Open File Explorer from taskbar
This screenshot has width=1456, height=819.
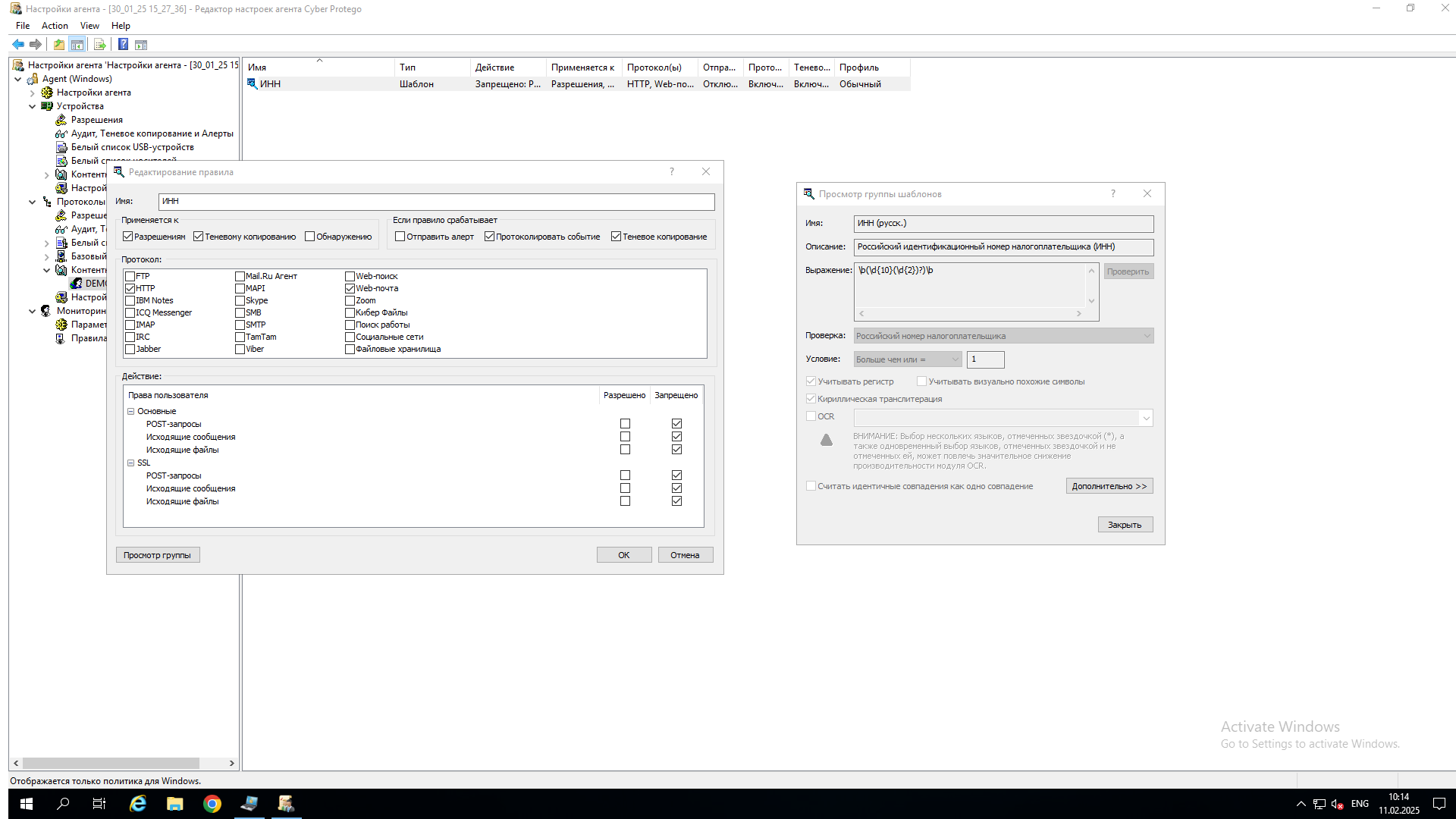[x=174, y=804]
